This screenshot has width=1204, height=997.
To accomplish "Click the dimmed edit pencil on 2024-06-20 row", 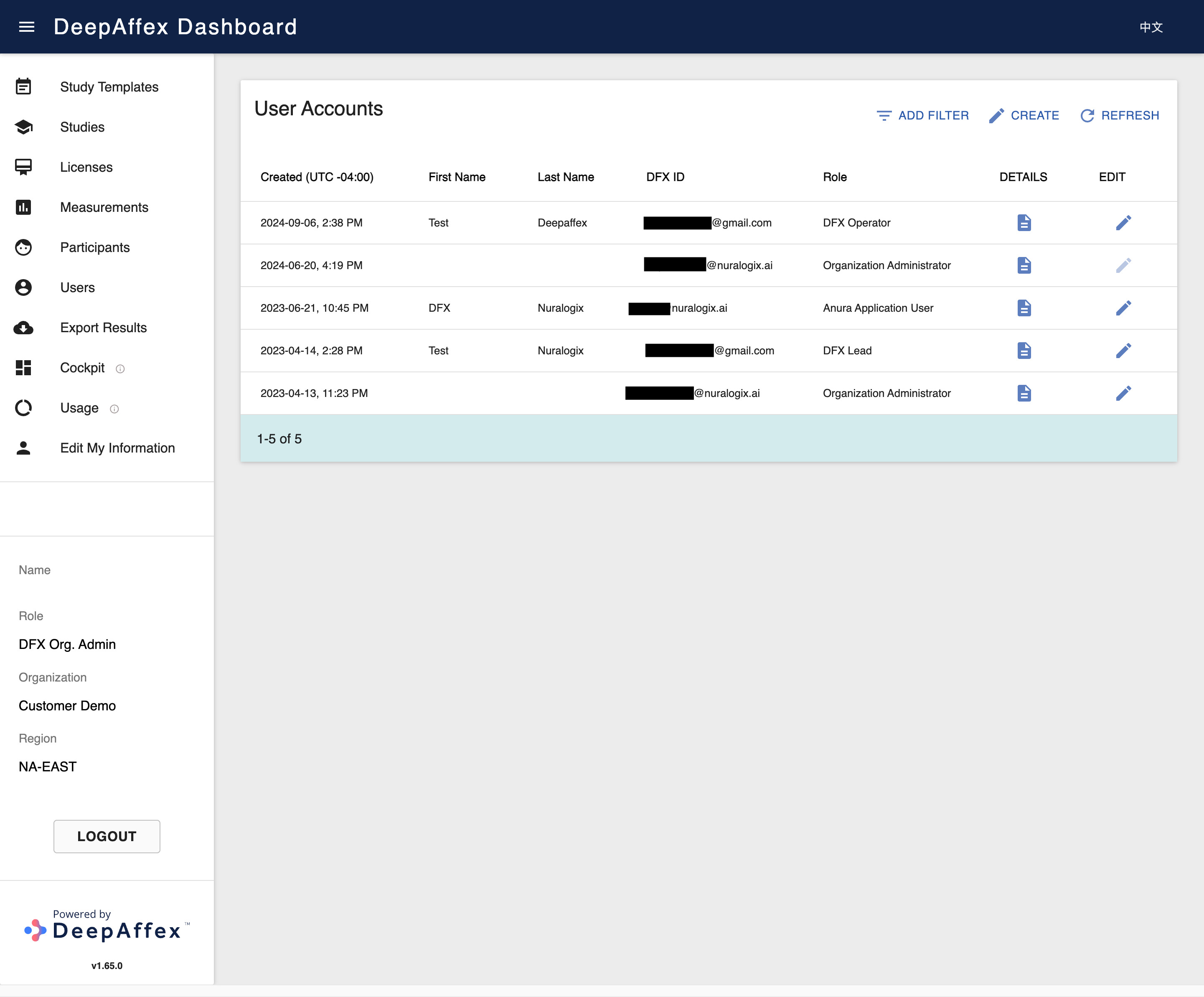I will tap(1123, 265).
